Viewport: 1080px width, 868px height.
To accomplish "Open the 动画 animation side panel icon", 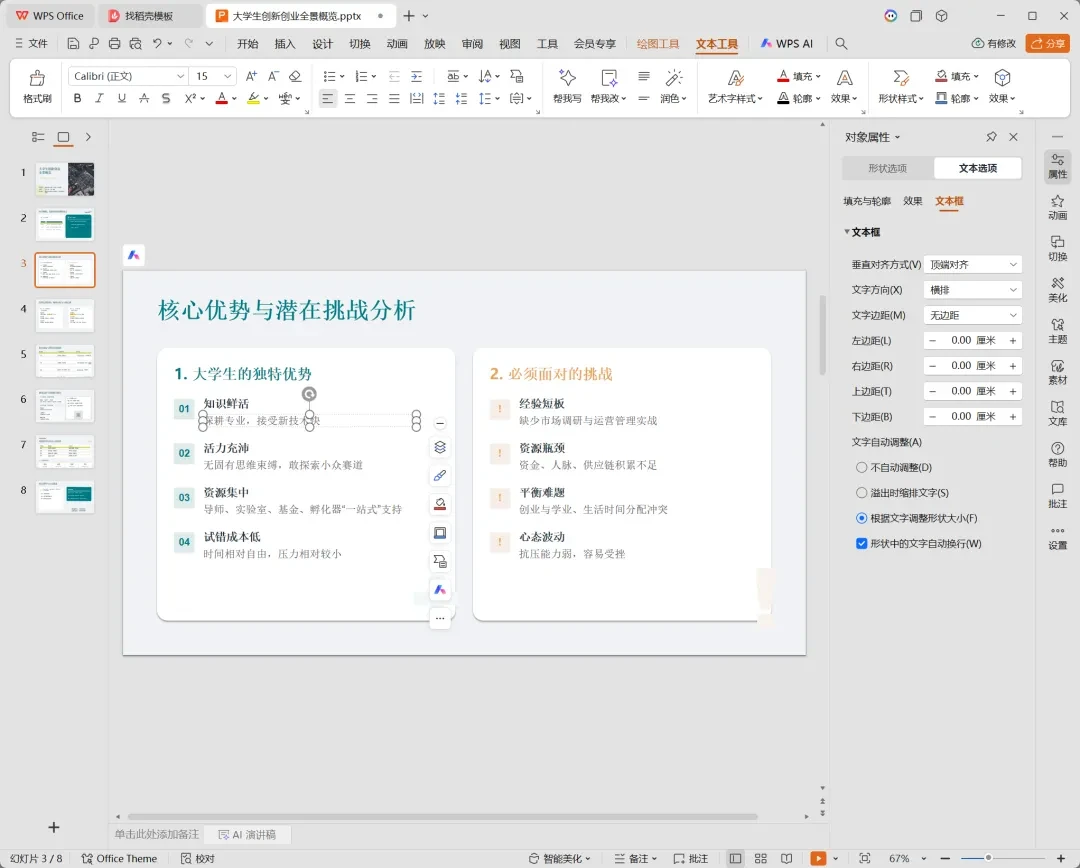I will (x=1057, y=207).
